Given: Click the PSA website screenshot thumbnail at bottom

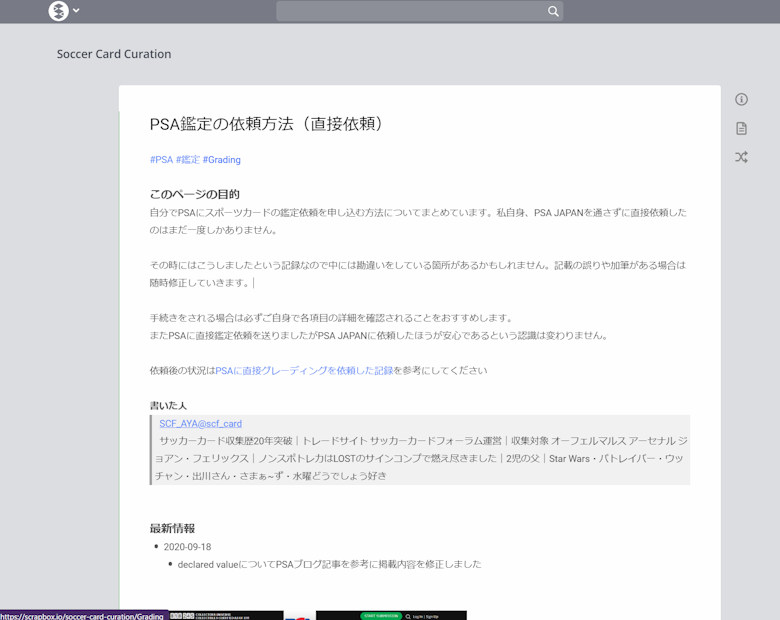Looking at the screenshot, I should point(391,615).
